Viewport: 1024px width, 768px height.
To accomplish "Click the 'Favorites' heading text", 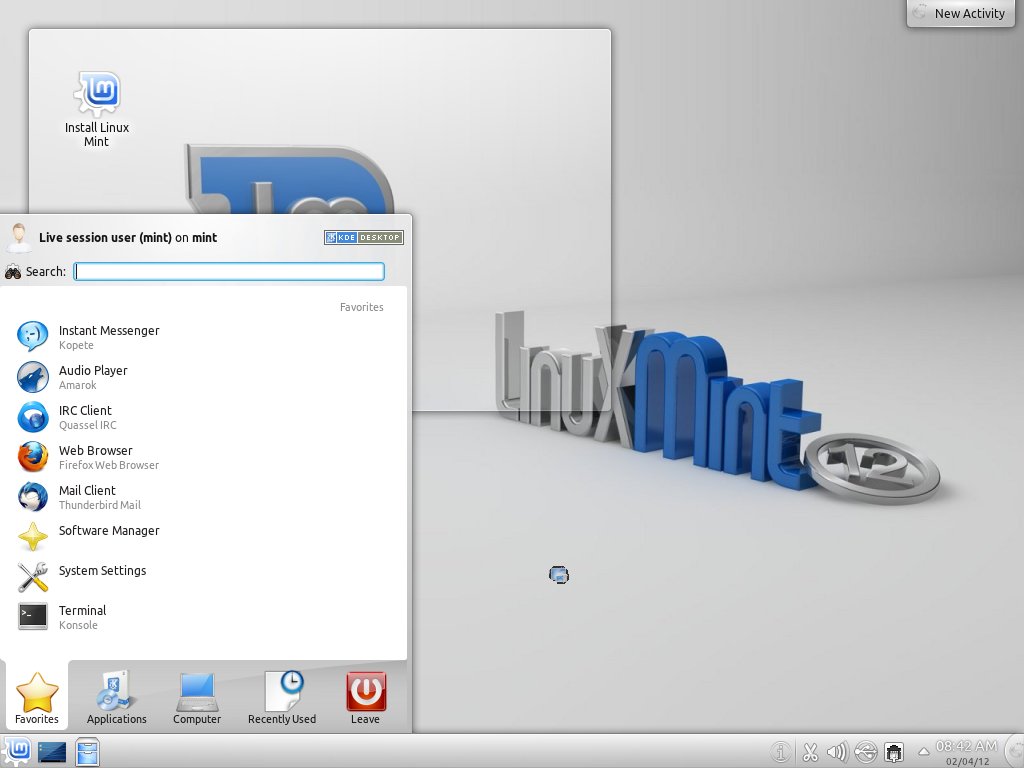I will [x=361, y=307].
